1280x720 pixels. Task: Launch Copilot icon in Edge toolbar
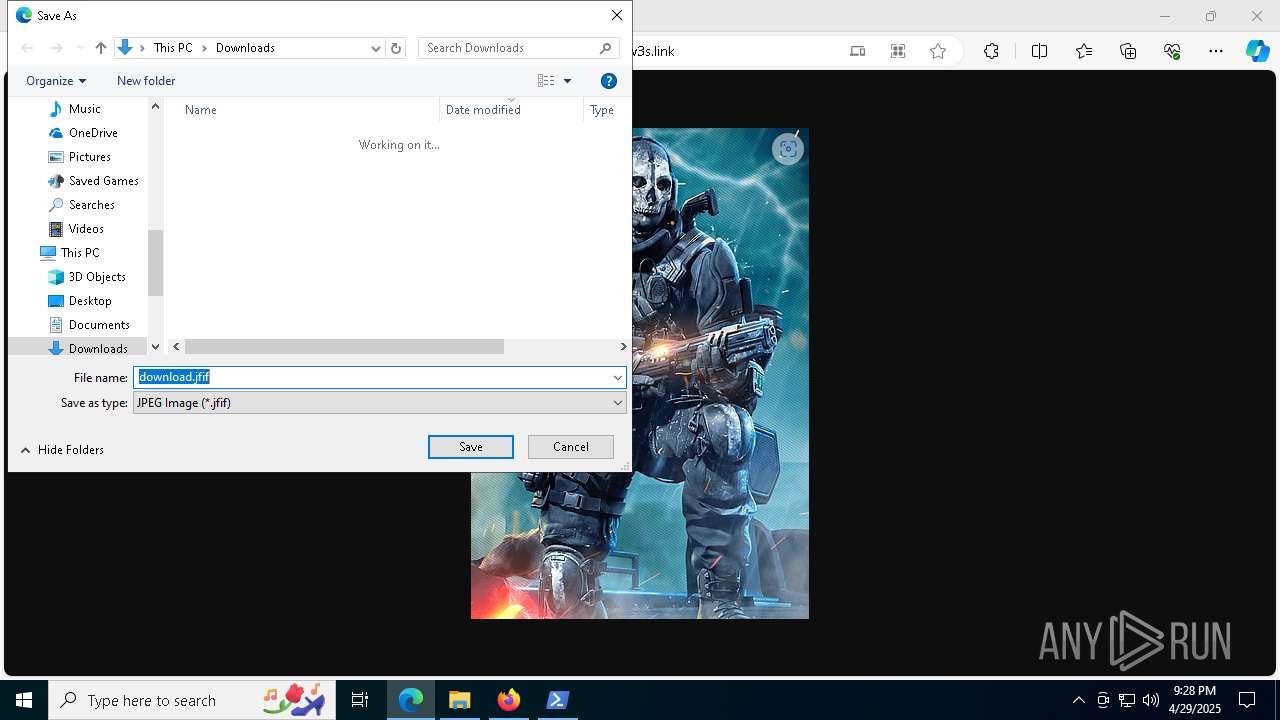pyautogui.click(x=1257, y=51)
